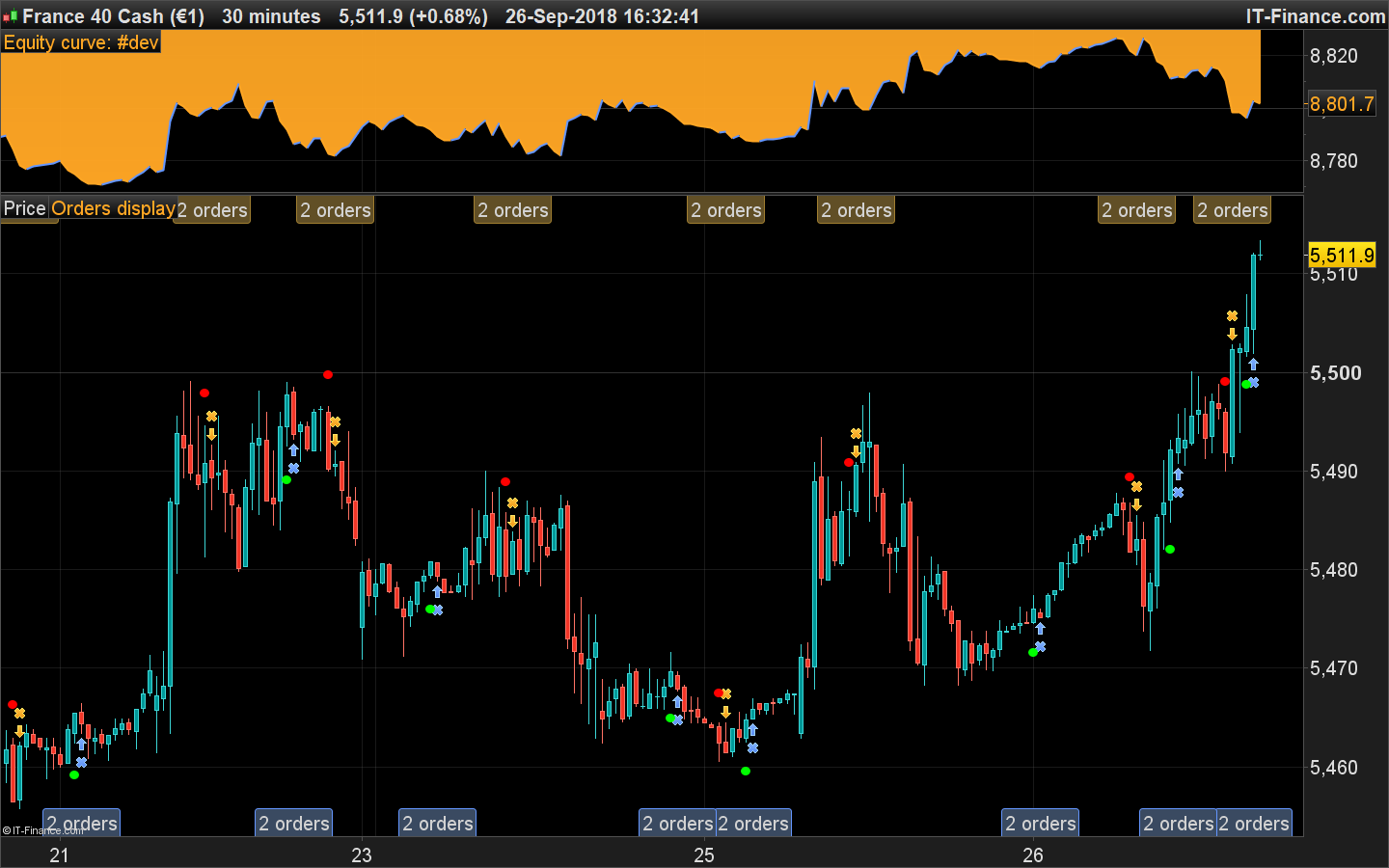Click the leftmost red dot order marker
The image size is (1389, 868).
point(13,705)
